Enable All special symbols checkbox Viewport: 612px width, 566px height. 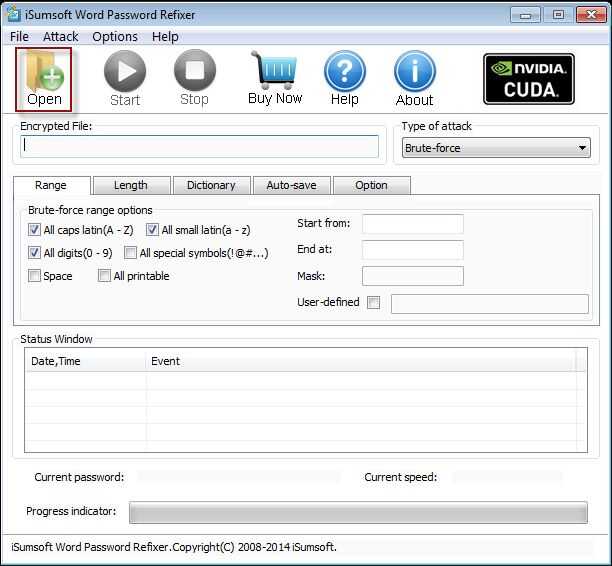click(130, 253)
